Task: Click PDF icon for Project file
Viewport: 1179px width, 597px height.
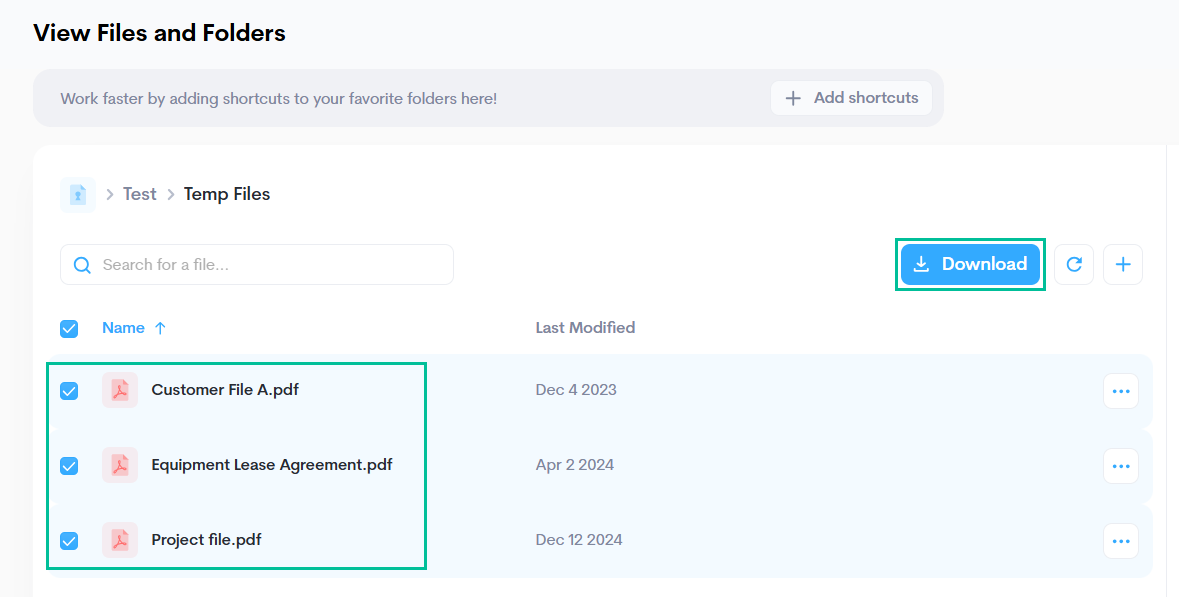Action: [120, 540]
